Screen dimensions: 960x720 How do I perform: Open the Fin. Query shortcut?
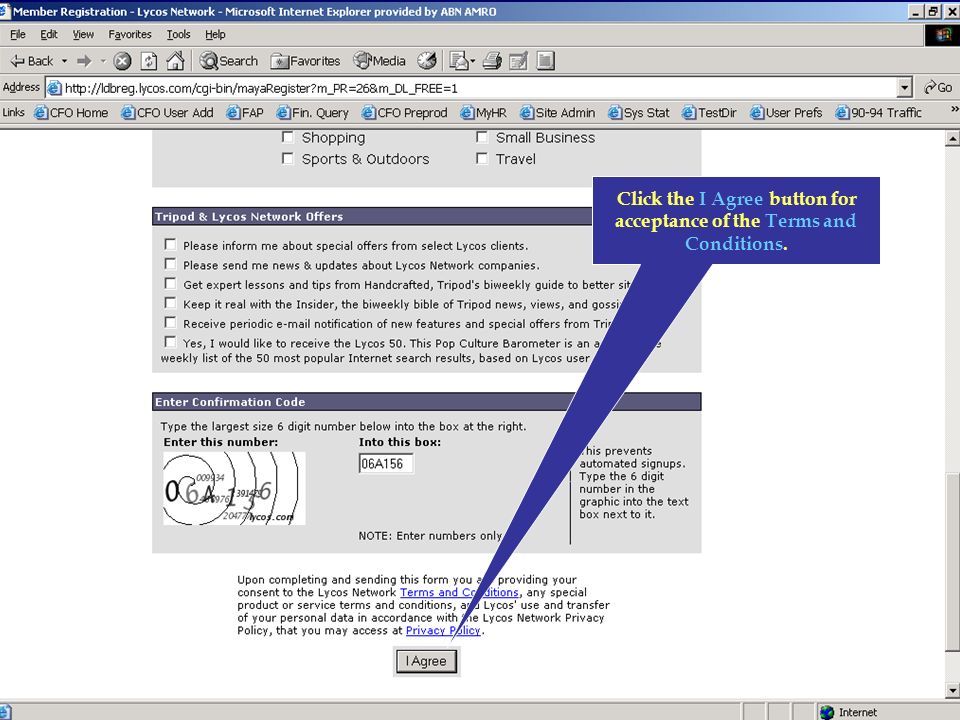pos(312,113)
